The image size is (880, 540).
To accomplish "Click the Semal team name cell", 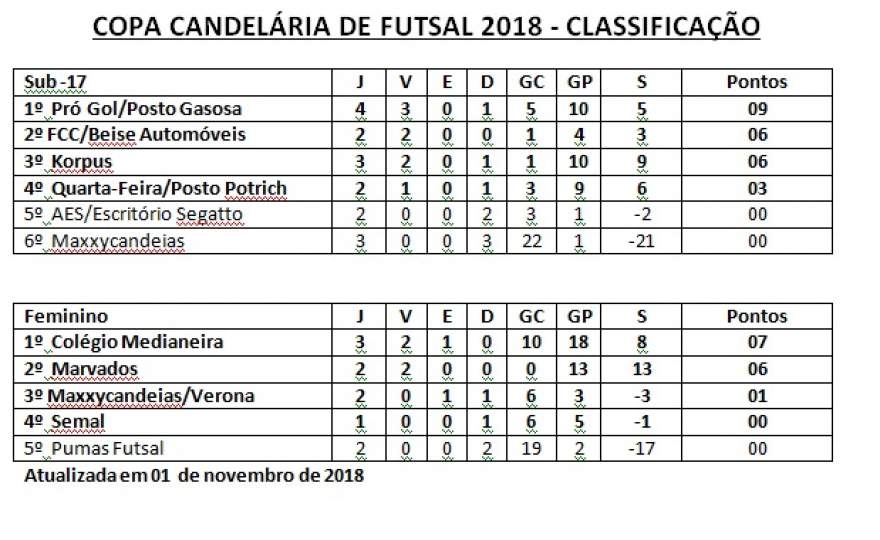I will coord(173,422).
